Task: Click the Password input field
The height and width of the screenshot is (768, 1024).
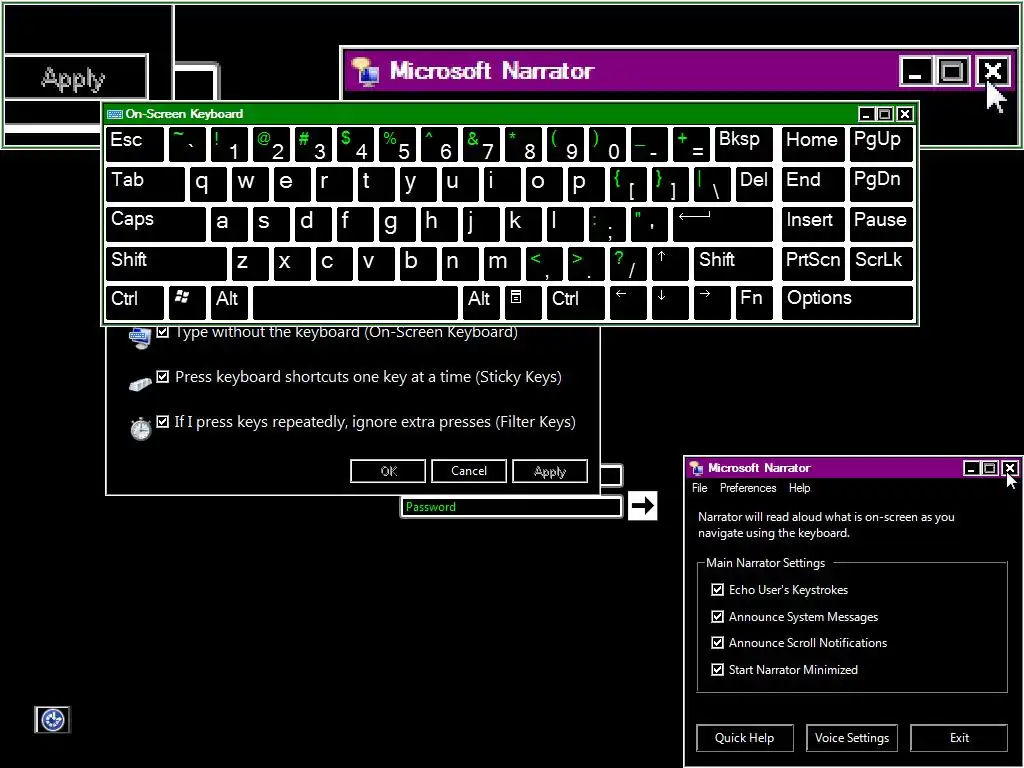Action: 511,507
